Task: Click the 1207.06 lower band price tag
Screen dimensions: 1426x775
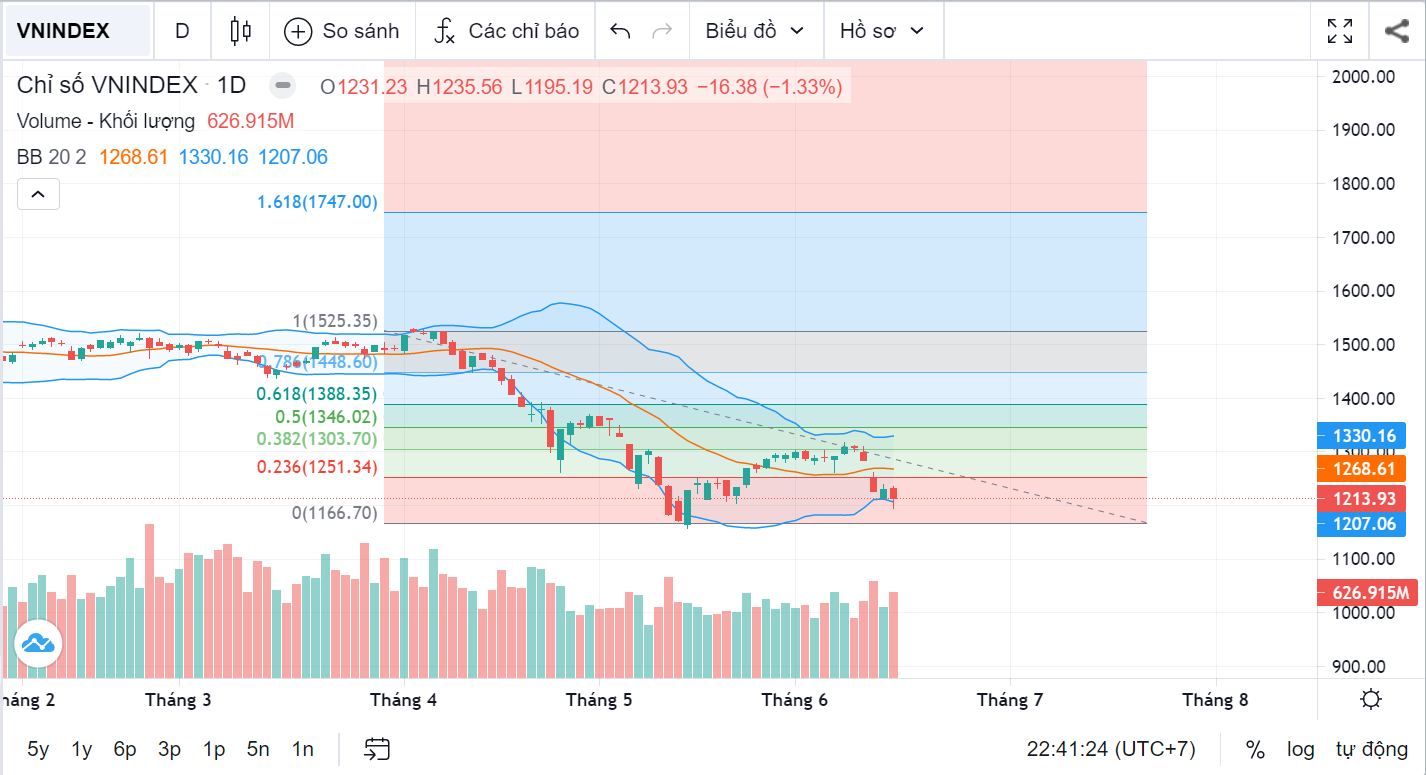Action: tap(1362, 524)
